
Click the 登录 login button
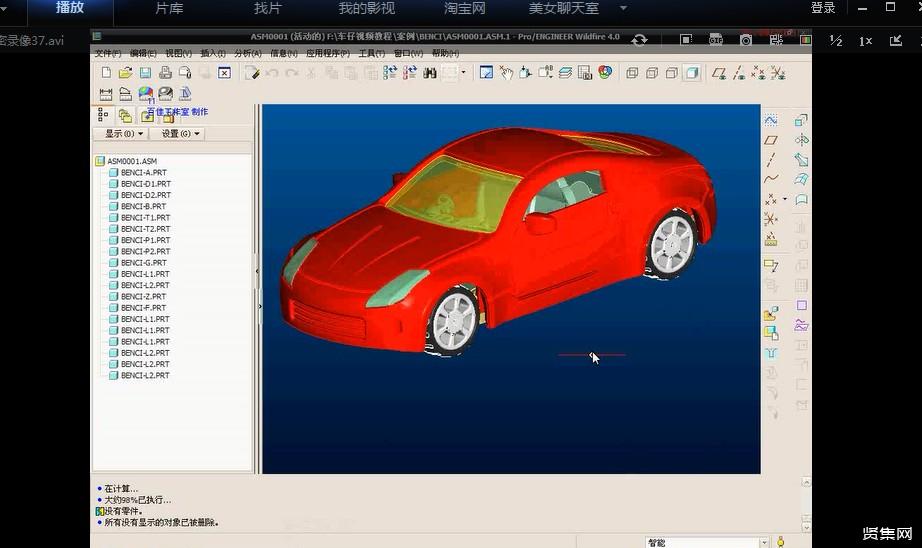click(x=823, y=8)
